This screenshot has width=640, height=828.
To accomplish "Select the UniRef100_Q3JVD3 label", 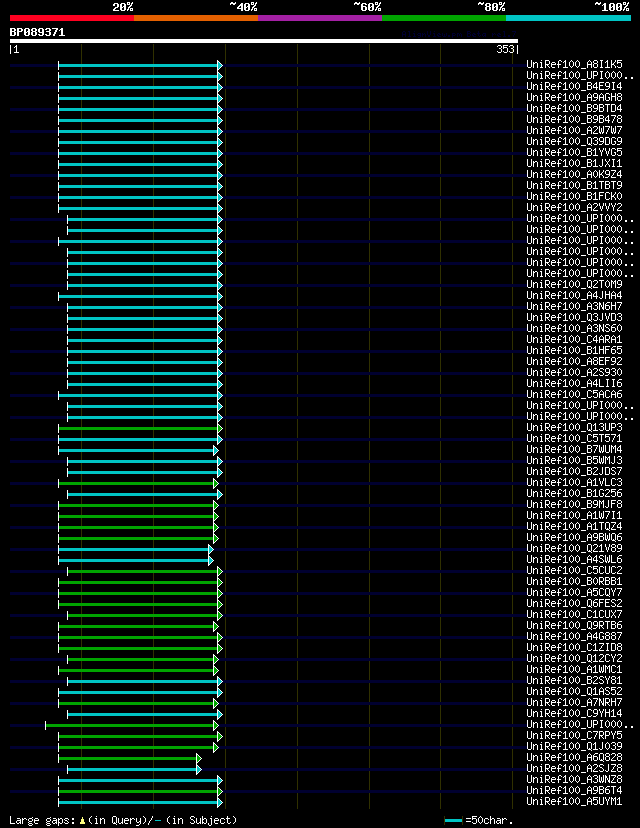I will click(x=574, y=317).
